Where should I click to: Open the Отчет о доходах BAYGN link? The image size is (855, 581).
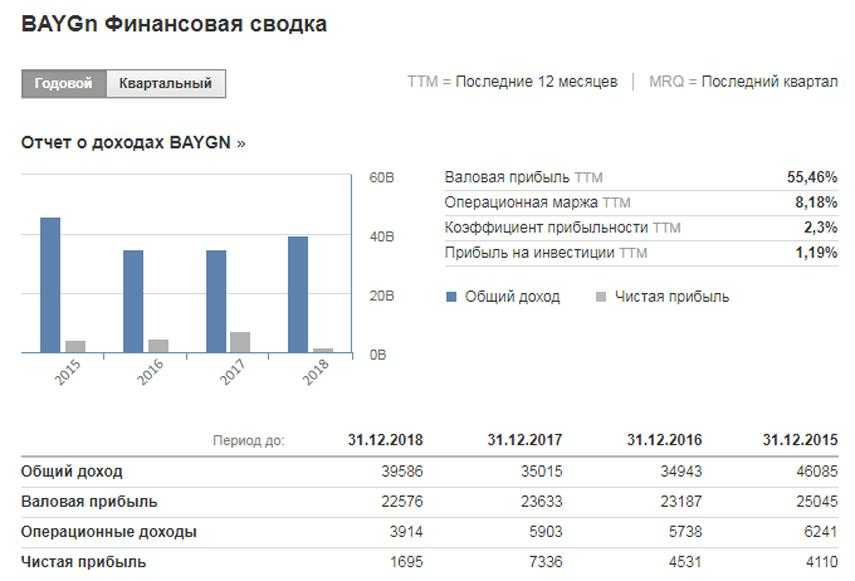133,143
